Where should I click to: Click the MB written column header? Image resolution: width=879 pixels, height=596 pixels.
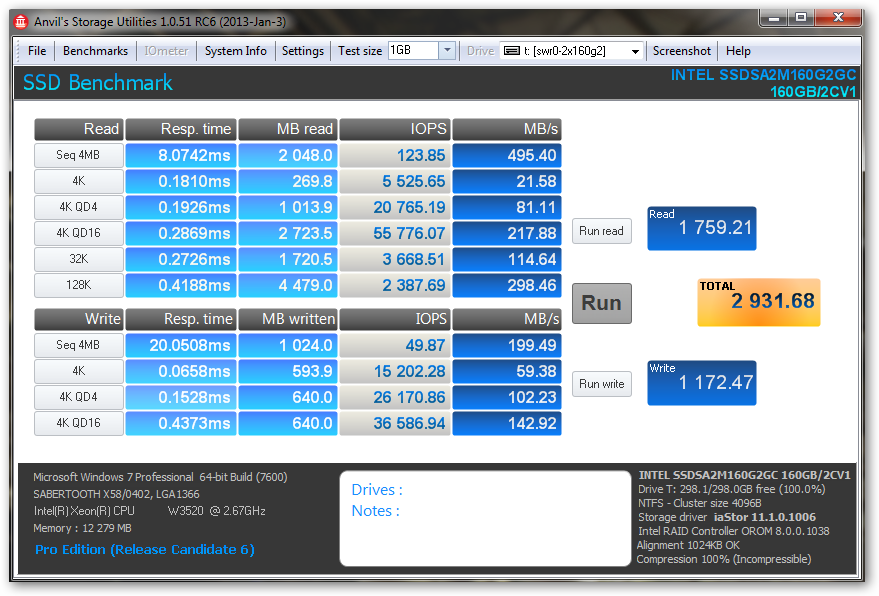coord(288,319)
